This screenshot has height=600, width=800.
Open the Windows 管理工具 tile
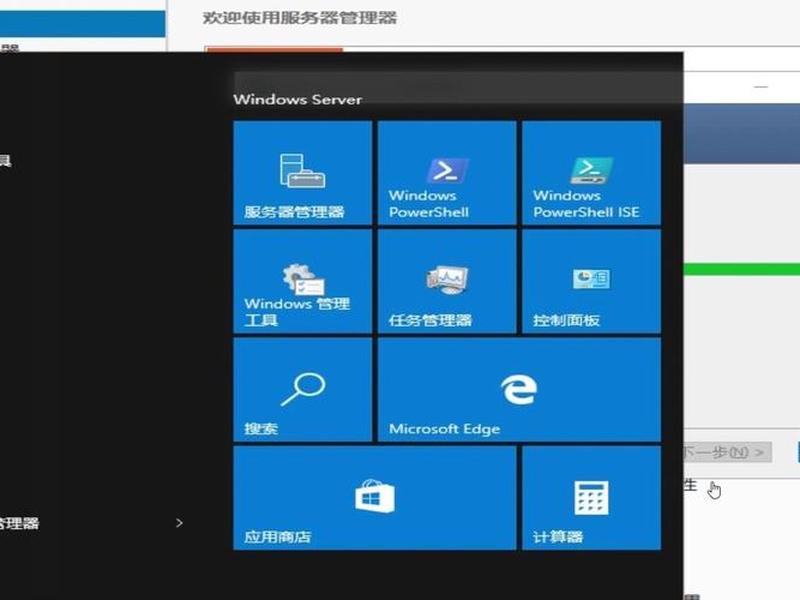point(303,281)
